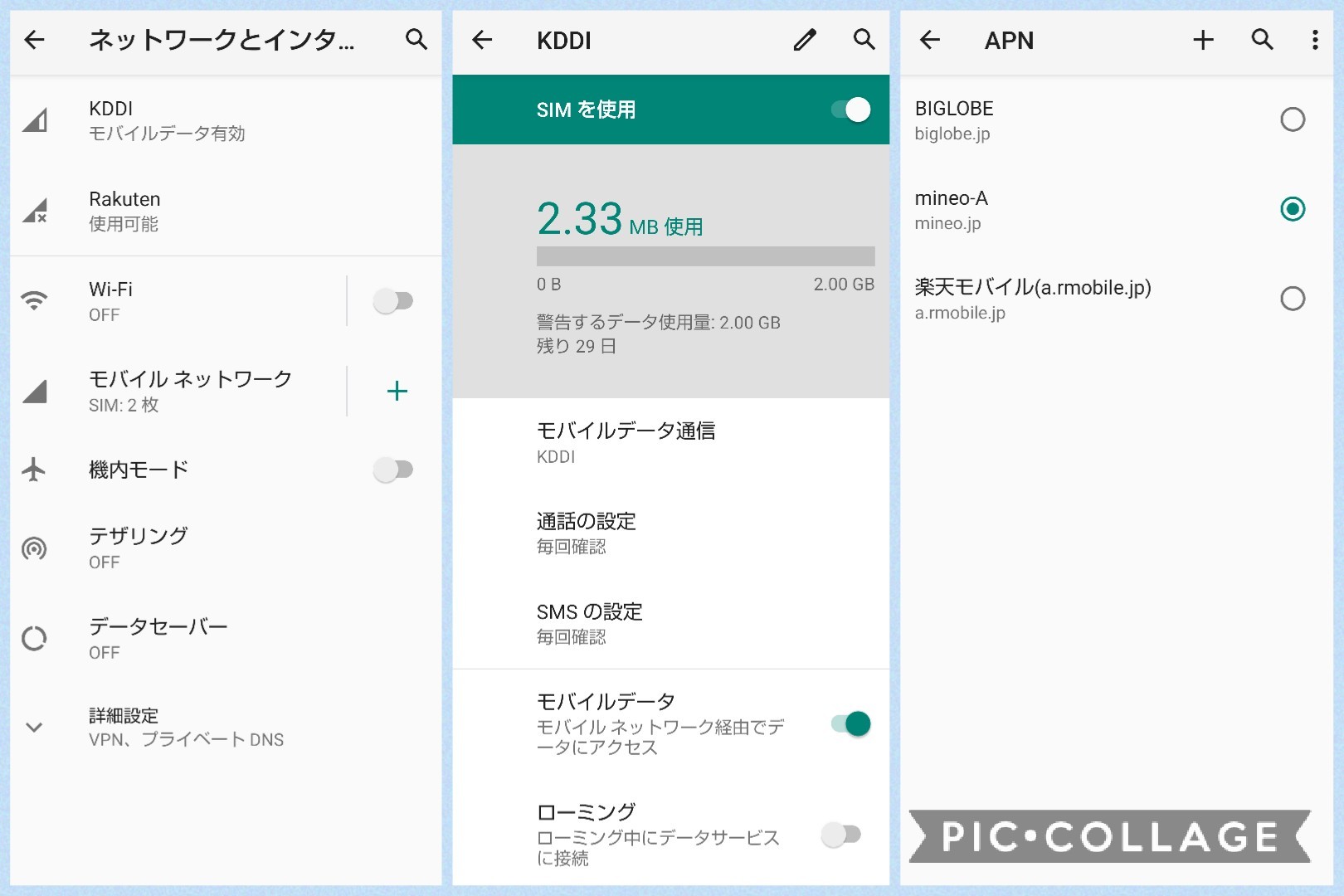Go back from the Network and Internet screen
Viewport: 1344px width, 896px height.
coord(35,39)
